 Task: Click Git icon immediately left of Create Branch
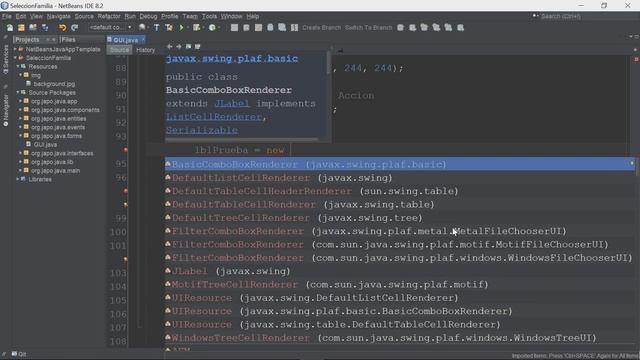point(294,28)
